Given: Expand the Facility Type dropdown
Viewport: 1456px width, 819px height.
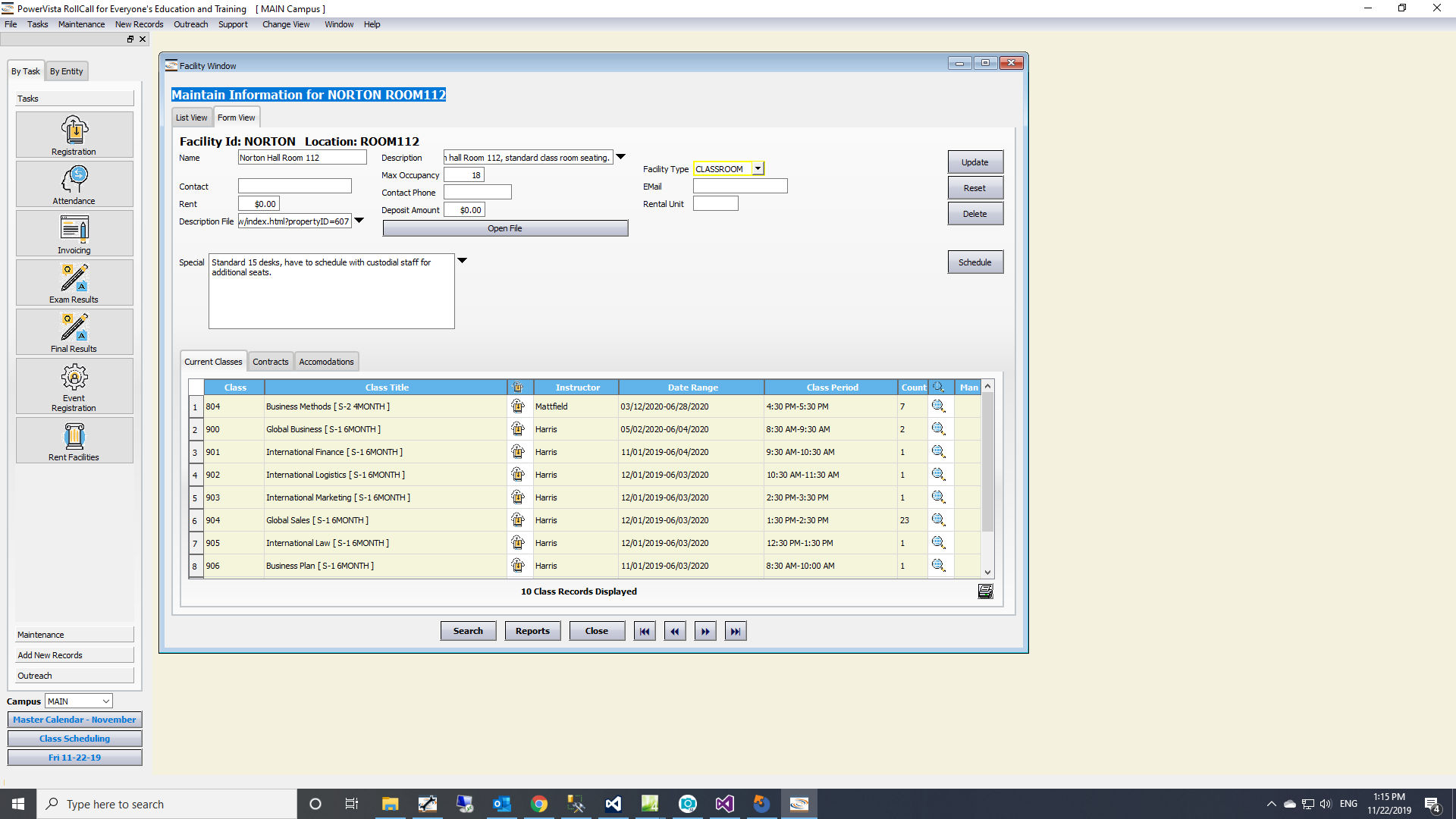Looking at the screenshot, I should point(758,168).
